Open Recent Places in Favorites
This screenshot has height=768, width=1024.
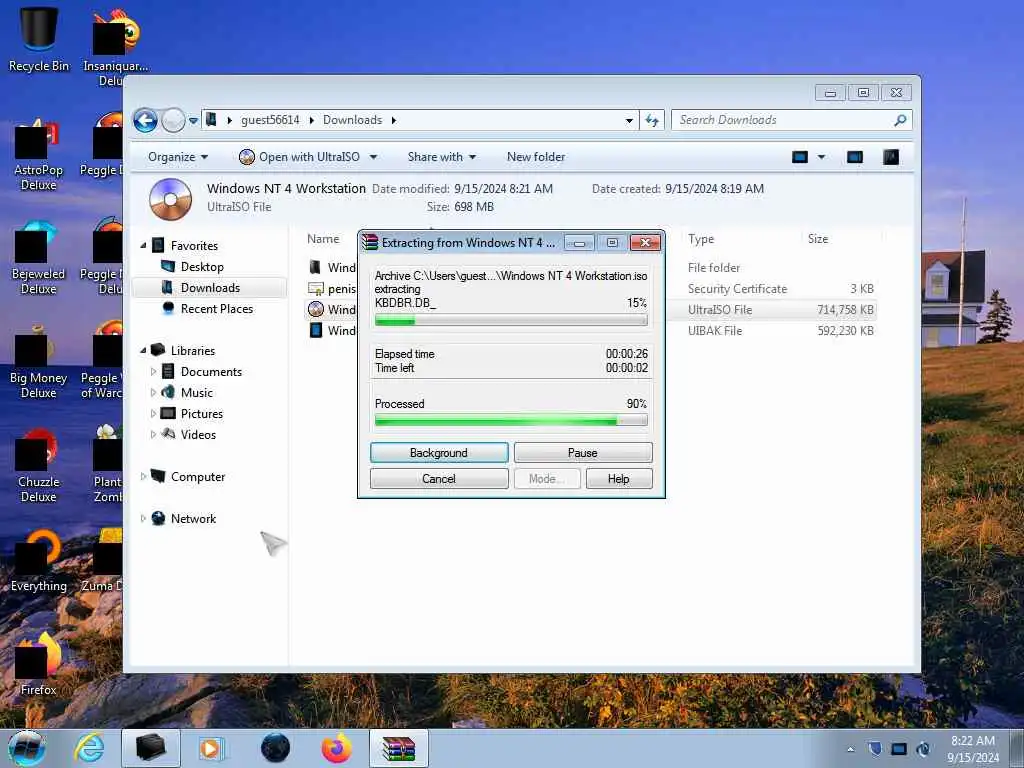click(216, 308)
